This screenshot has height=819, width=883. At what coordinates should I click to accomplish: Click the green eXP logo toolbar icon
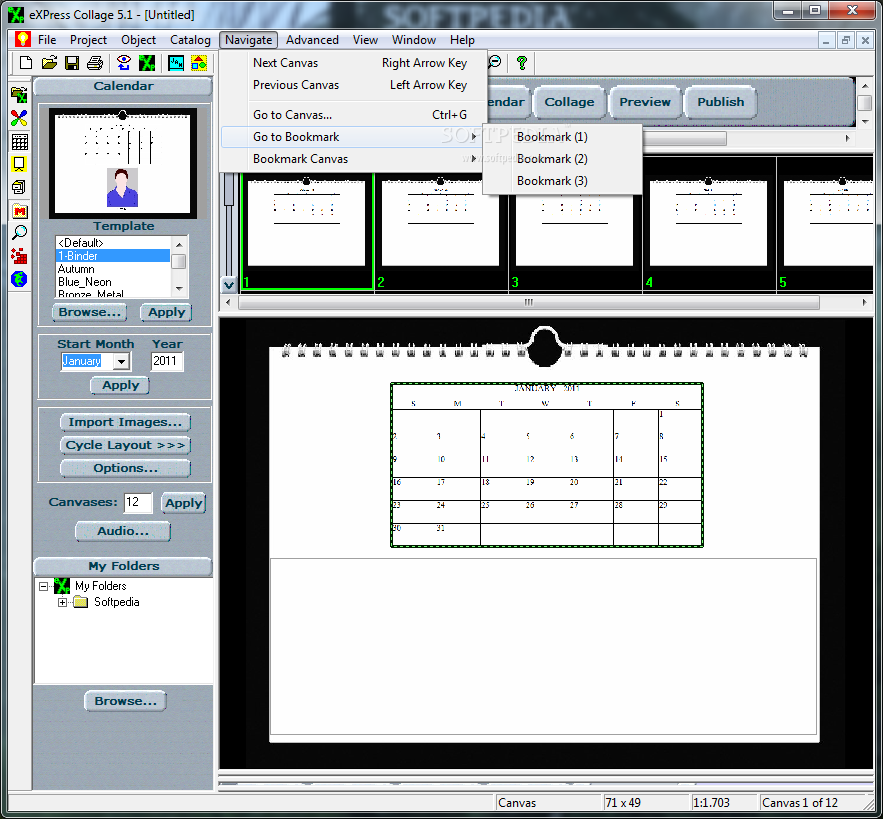tap(147, 63)
